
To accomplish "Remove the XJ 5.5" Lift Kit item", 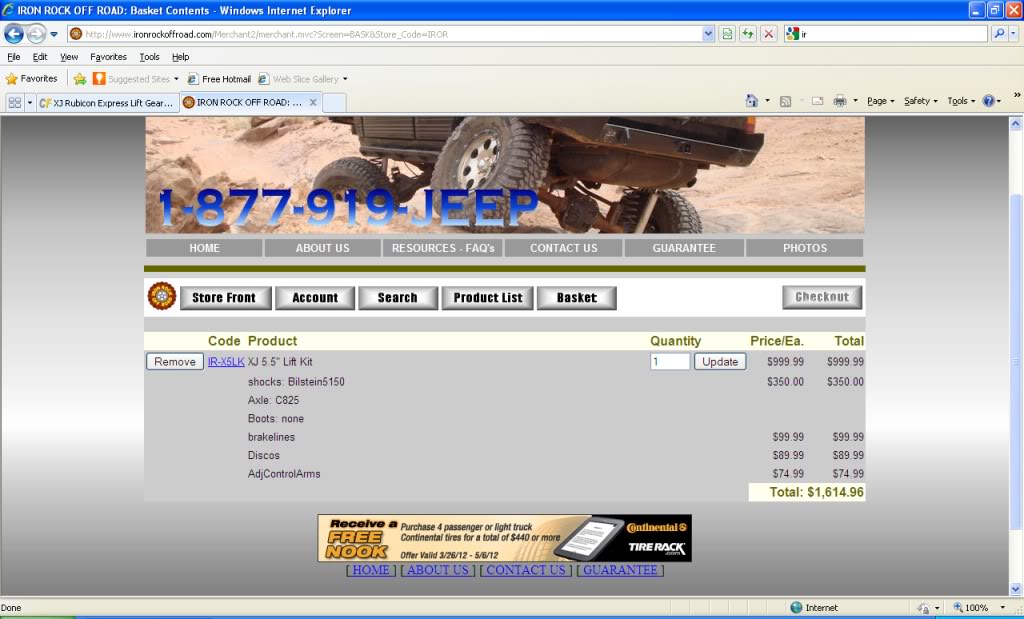I will pyautogui.click(x=175, y=362).
